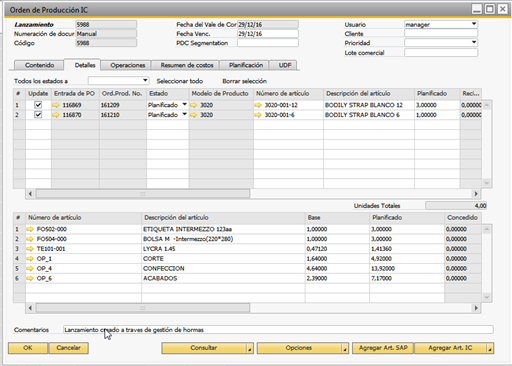512x366 pixels.
Task: Open link arrow for PO entry 116869
Action: click(56, 105)
